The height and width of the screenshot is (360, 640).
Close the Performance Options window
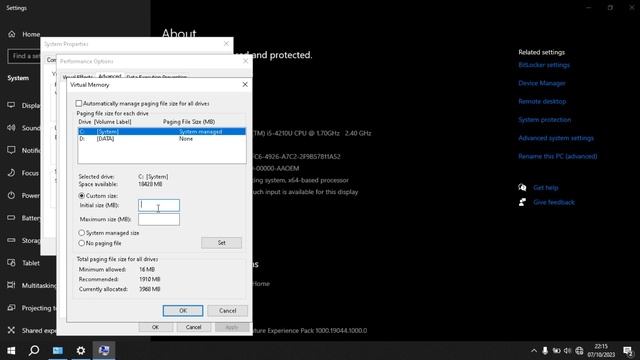(x=245, y=61)
